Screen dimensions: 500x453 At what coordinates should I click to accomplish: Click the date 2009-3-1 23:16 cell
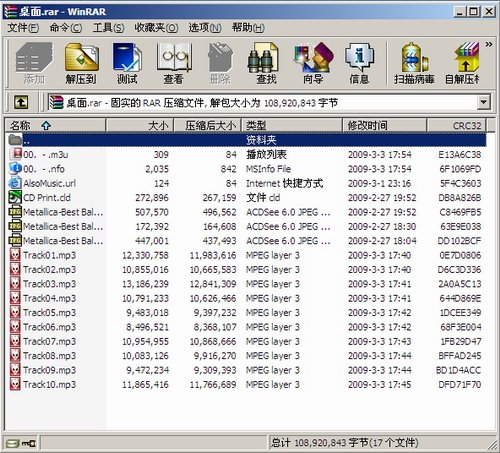click(x=379, y=183)
